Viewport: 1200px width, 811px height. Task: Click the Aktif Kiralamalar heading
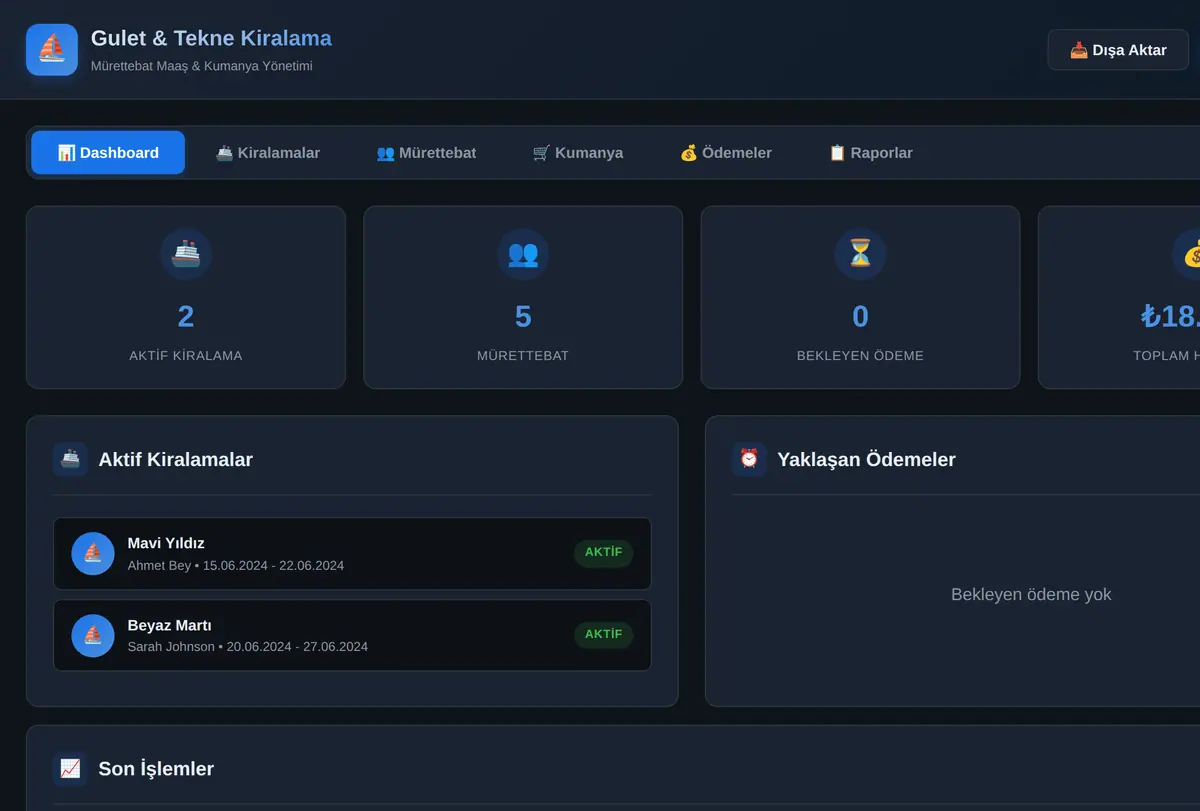point(175,460)
